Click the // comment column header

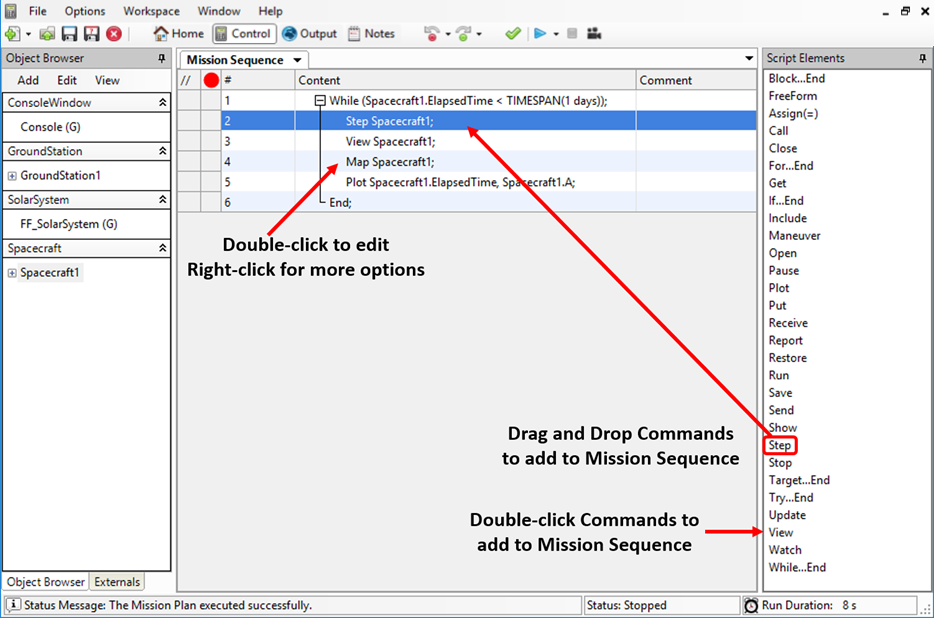pyautogui.click(x=186, y=80)
